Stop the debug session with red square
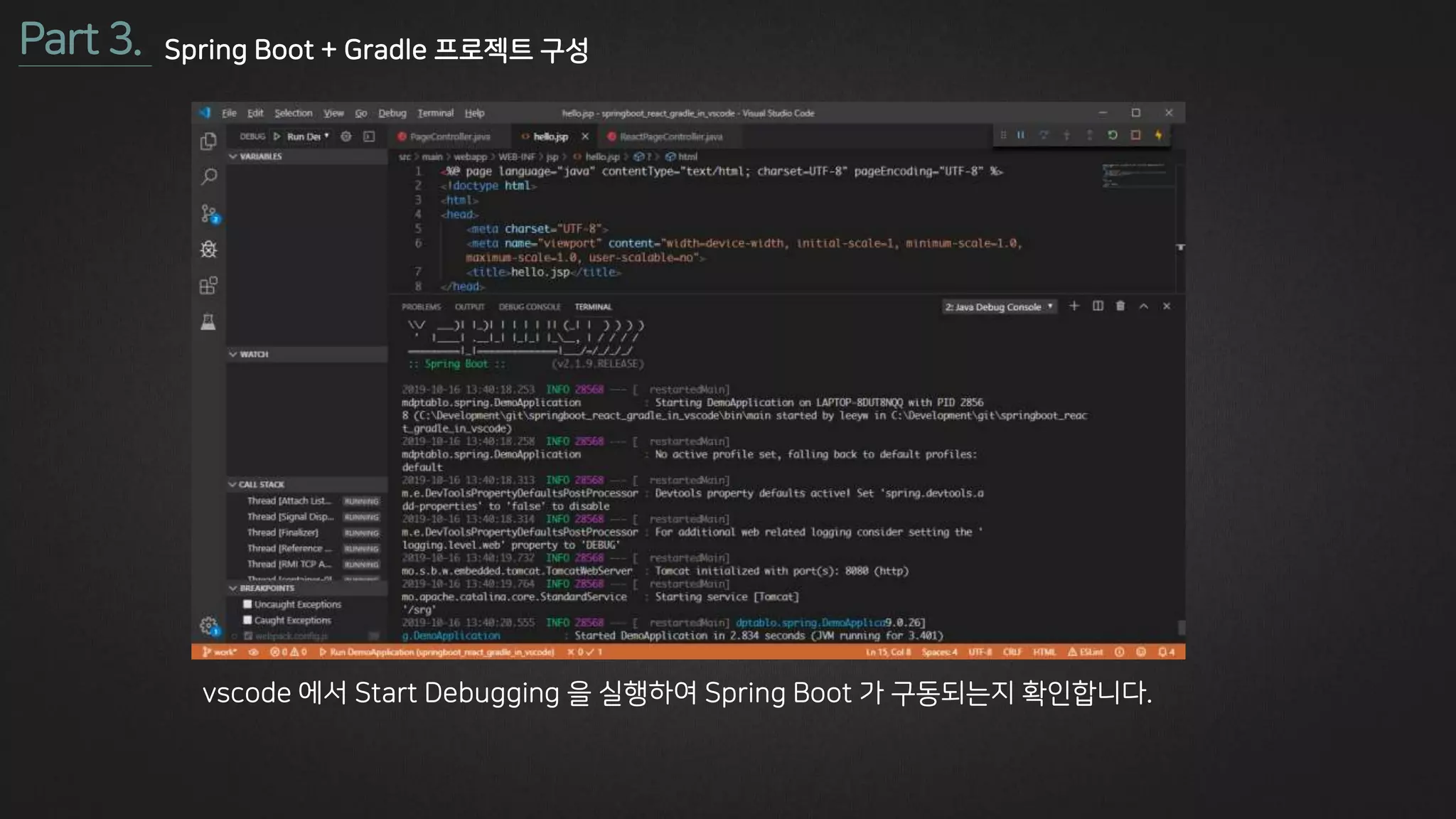Image resolution: width=1456 pixels, height=819 pixels. tap(1135, 135)
